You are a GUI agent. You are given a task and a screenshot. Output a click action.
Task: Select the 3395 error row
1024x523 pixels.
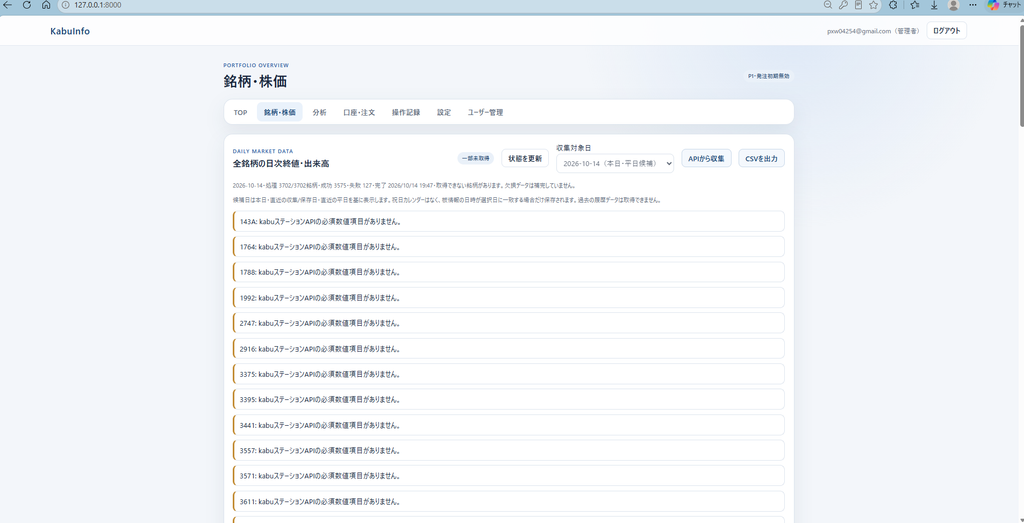coord(509,400)
